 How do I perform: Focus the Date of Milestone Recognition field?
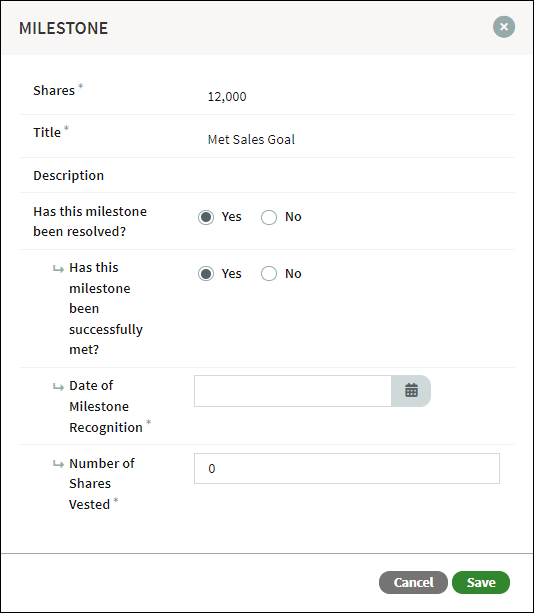click(293, 391)
